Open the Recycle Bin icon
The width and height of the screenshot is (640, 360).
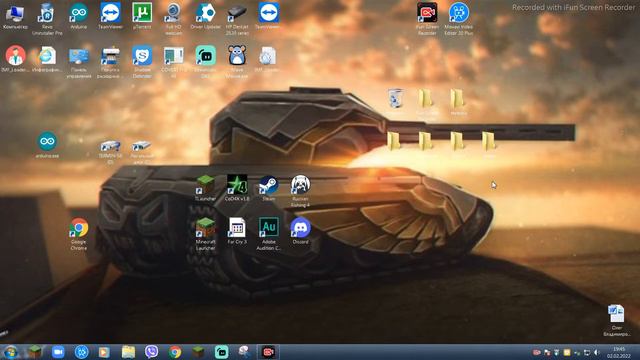(x=396, y=98)
